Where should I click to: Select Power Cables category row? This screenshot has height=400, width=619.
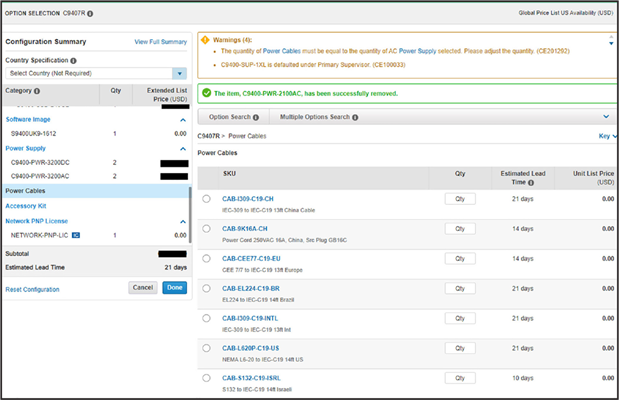tap(96, 191)
